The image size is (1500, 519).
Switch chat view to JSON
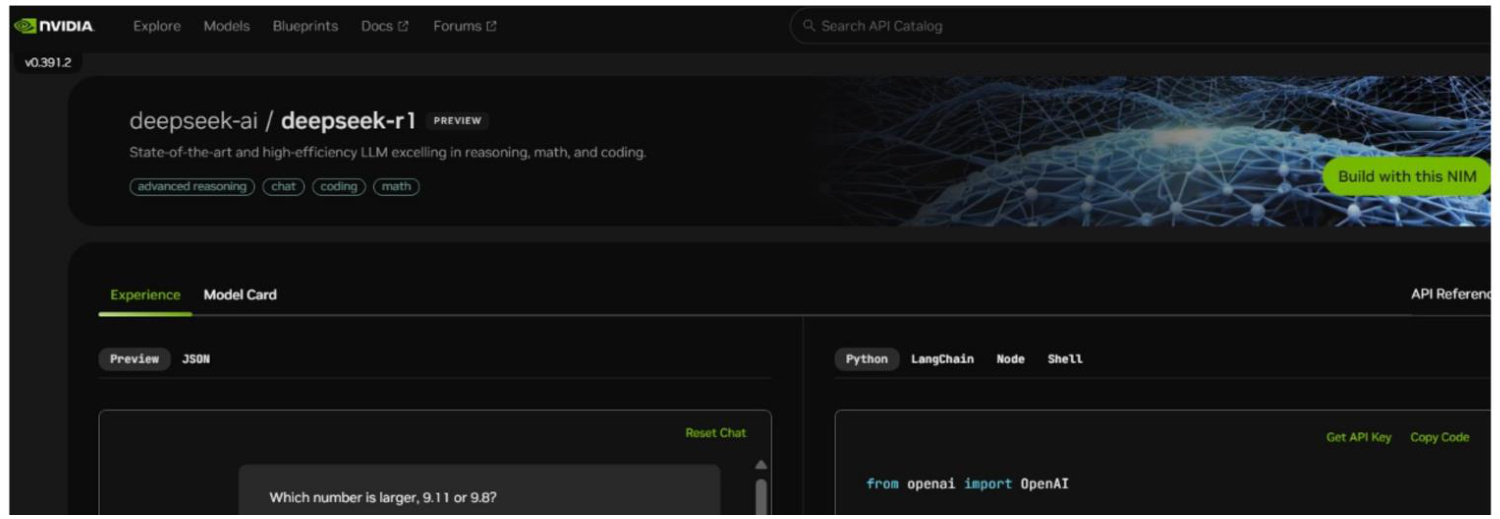coord(196,359)
